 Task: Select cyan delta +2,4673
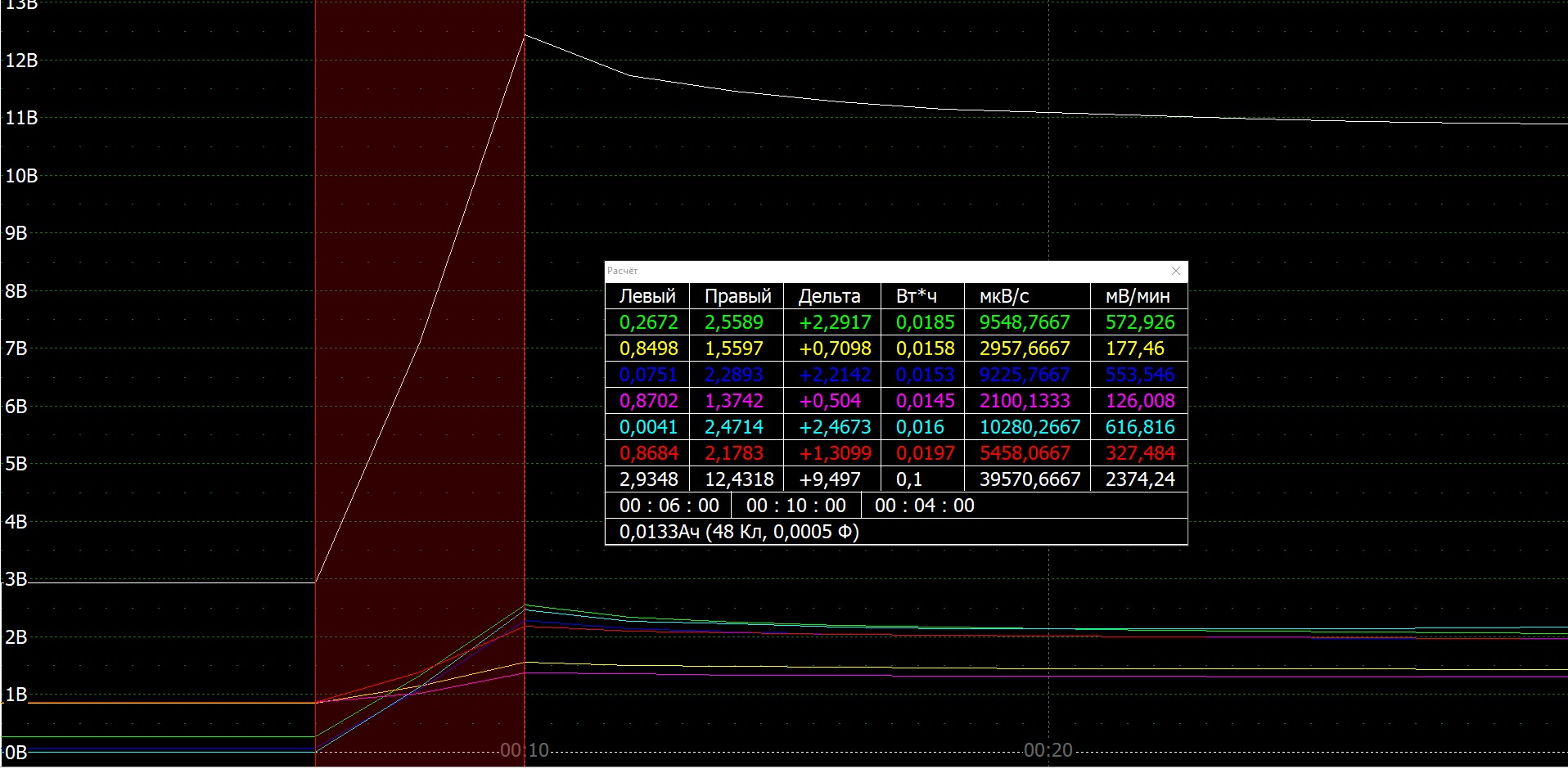(x=835, y=427)
